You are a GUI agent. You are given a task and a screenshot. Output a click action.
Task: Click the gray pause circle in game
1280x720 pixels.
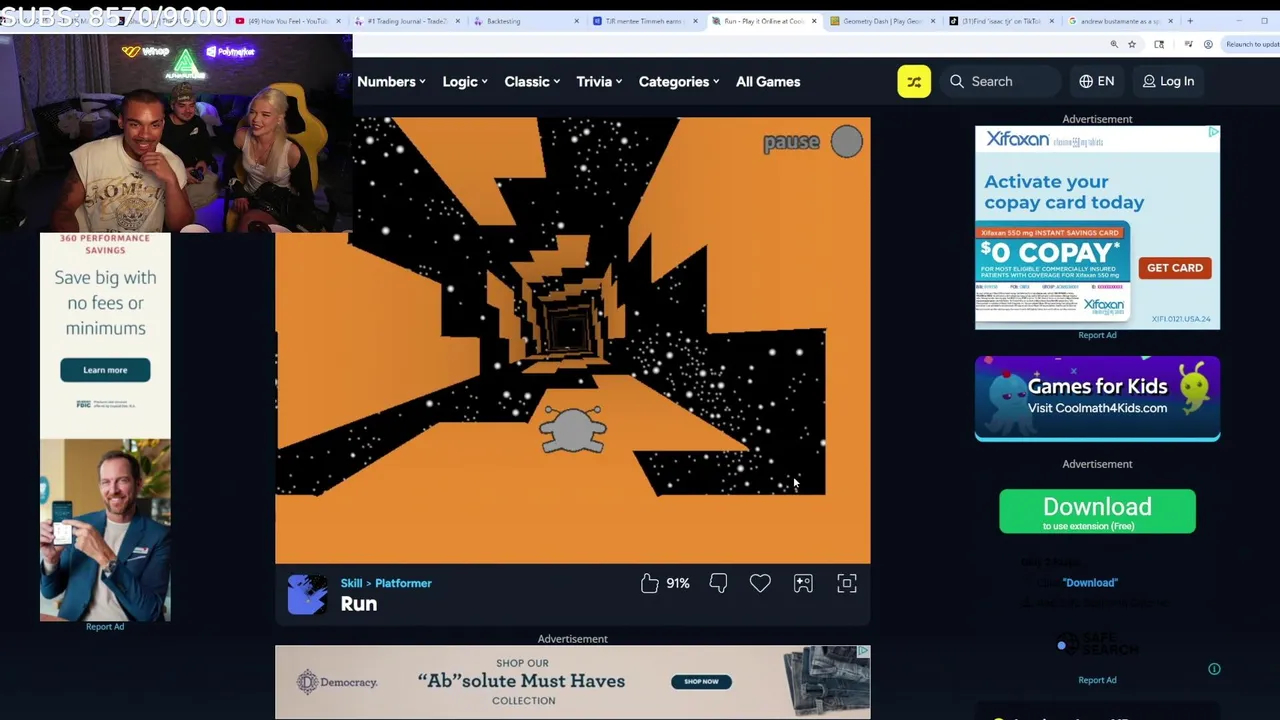[846, 142]
